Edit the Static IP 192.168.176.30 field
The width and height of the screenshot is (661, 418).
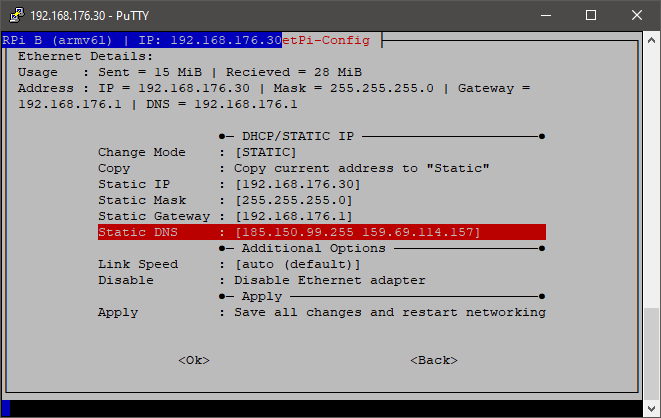[x=297, y=184]
